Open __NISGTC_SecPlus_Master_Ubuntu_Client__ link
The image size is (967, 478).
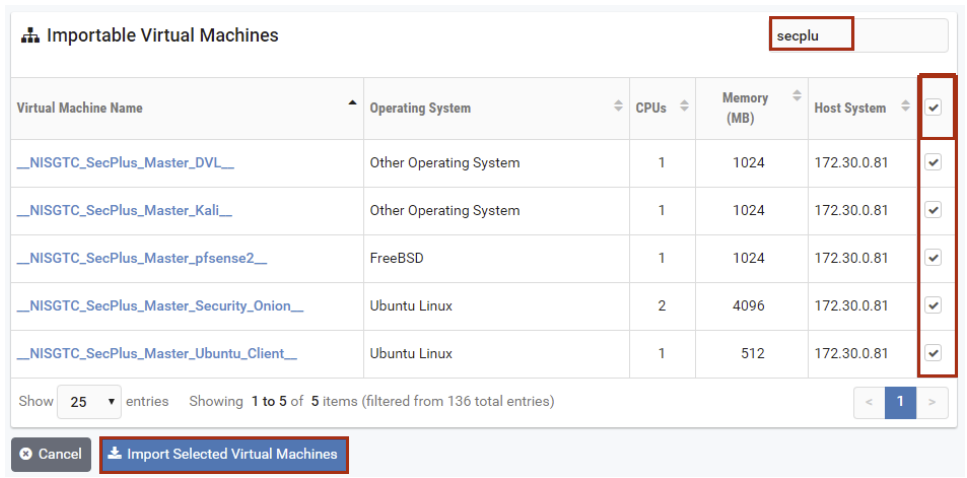point(157,353)
